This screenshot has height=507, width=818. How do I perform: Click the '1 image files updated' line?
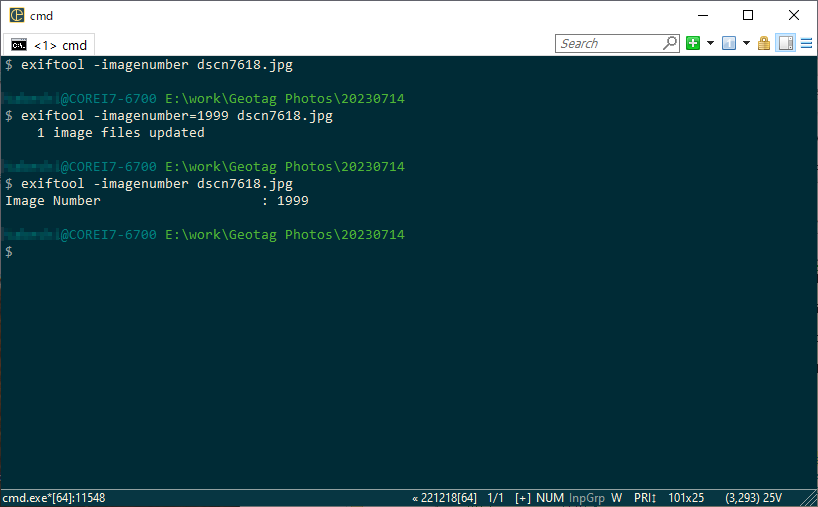tap(121, 133)
